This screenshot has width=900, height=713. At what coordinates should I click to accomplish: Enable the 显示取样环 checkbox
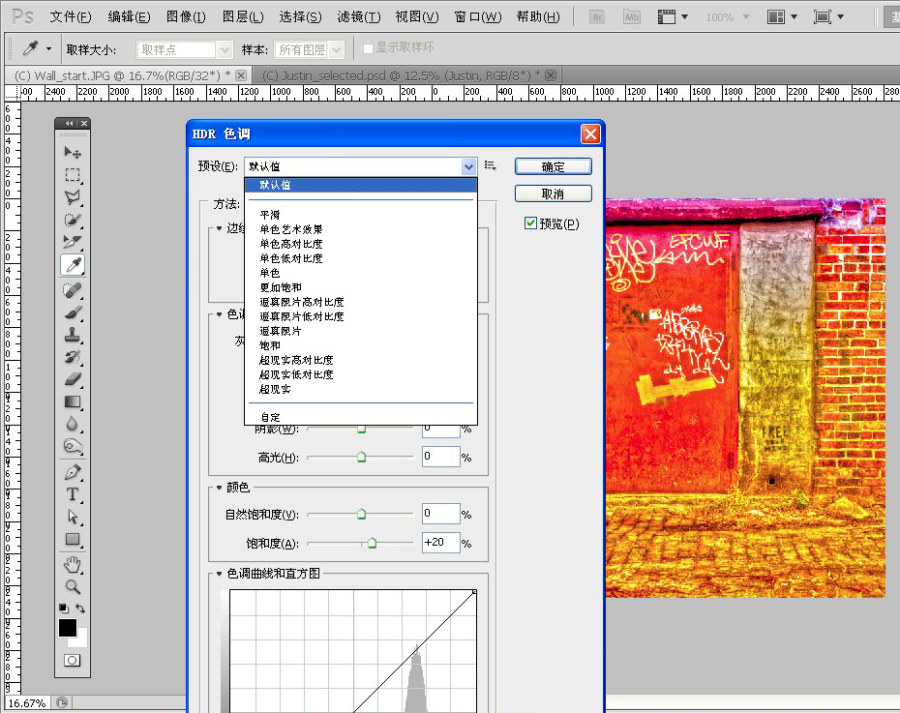368,49
